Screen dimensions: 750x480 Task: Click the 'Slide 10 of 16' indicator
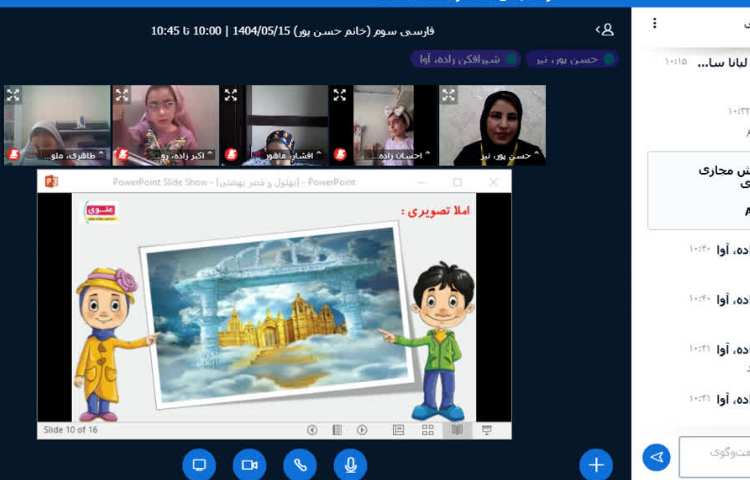[x=70, y=430]
